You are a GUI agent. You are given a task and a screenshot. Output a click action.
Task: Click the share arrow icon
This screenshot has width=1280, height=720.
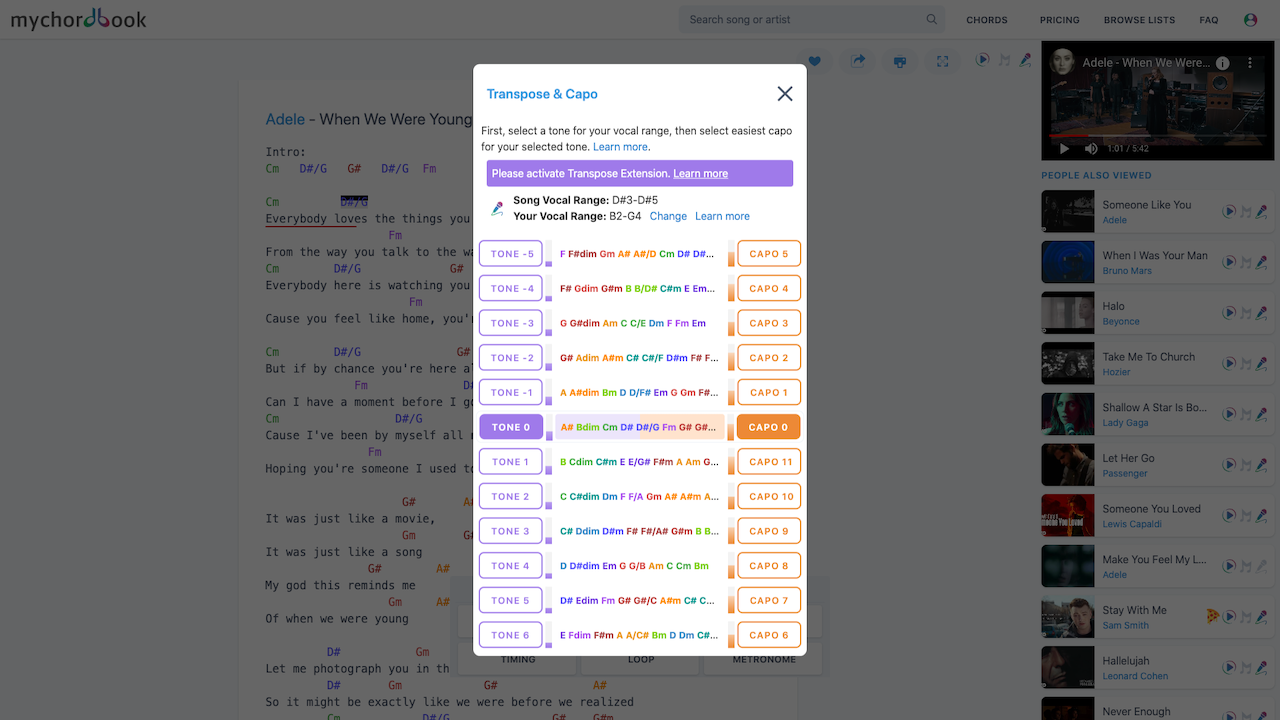pyautogui.click(x=858, y=61)
